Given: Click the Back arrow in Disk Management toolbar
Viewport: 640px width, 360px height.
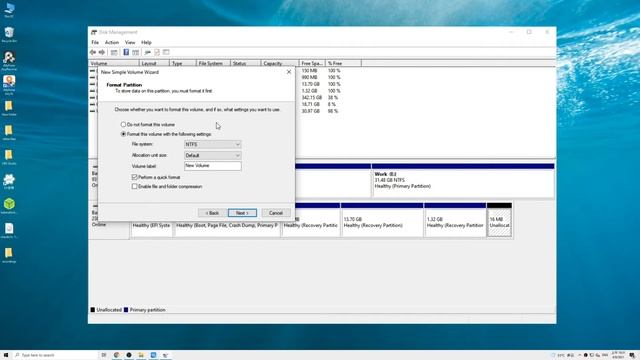Looking at the screenshot, I should (93, 52).
